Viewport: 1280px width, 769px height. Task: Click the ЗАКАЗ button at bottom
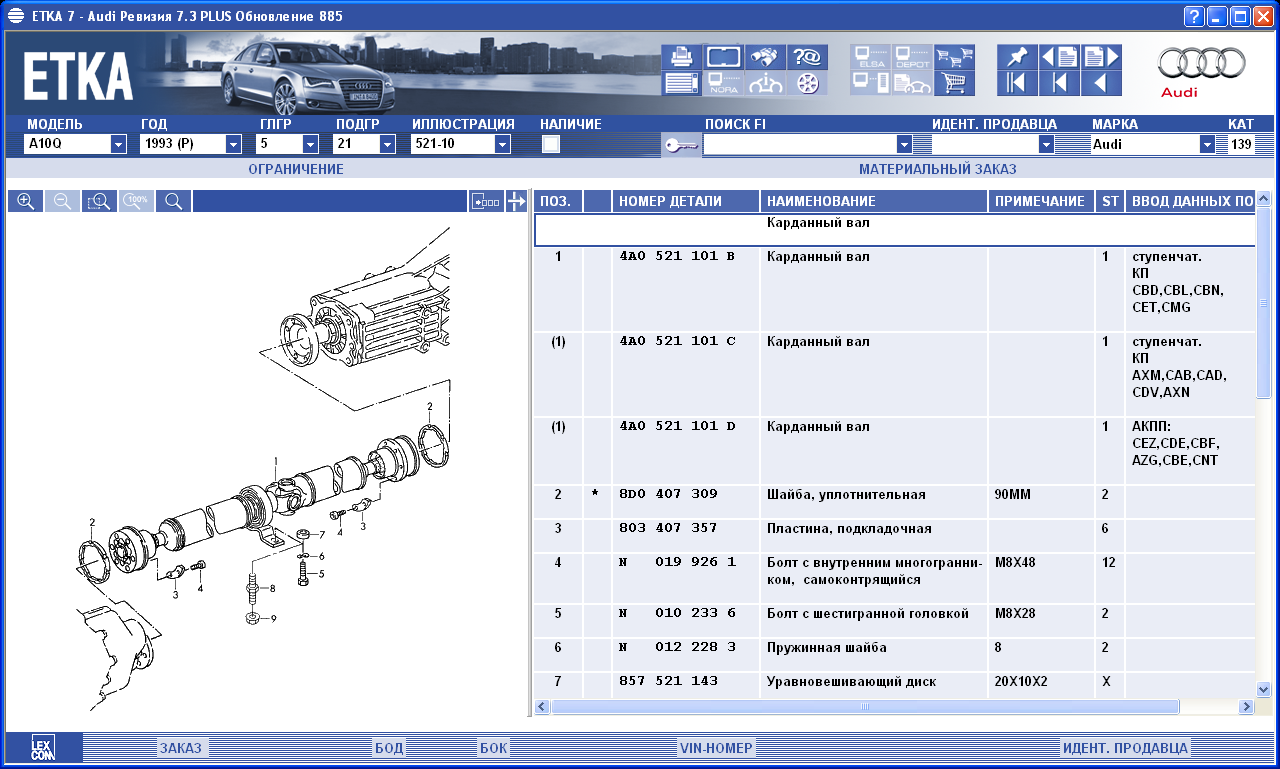pyautogui.click(x=180, y=748)
